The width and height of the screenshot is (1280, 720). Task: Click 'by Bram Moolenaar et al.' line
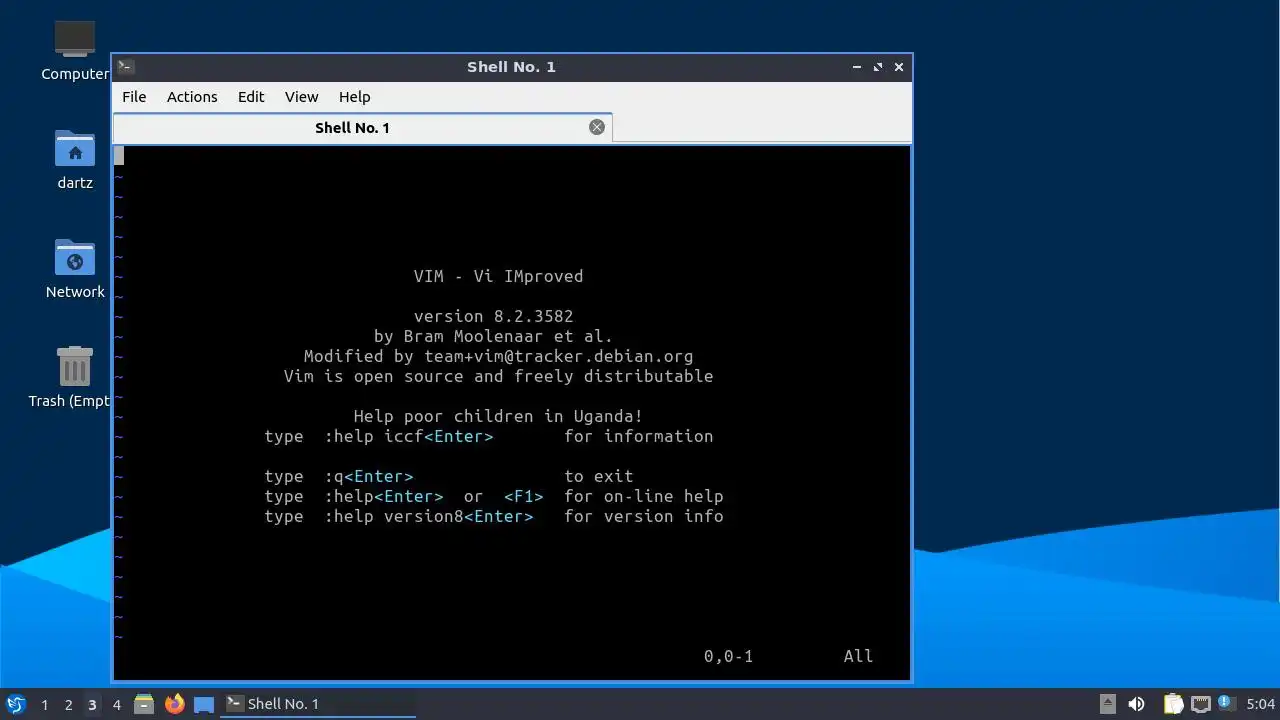coord(493,336)
